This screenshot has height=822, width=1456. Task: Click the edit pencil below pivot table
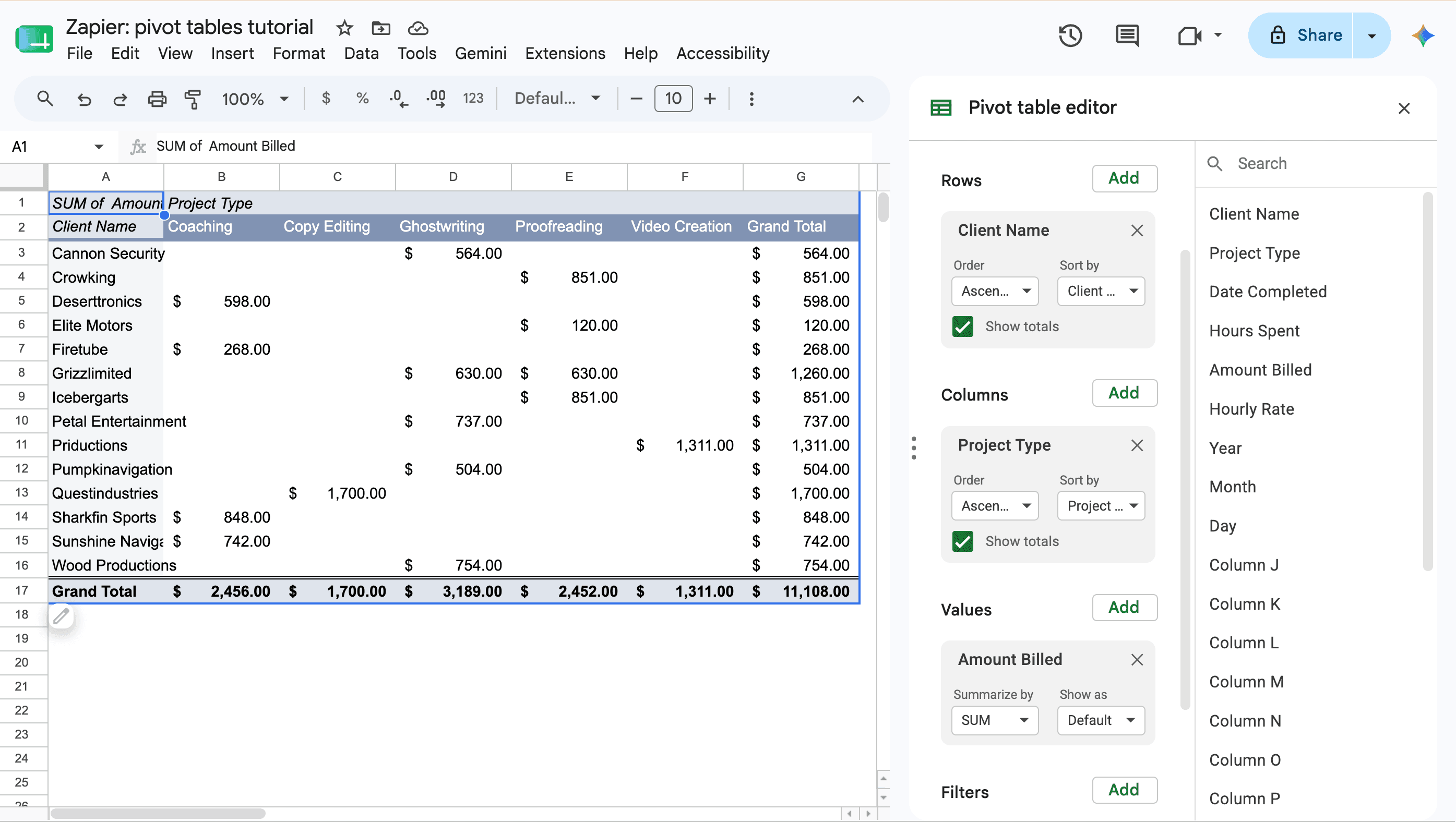(x=61, y=616)
